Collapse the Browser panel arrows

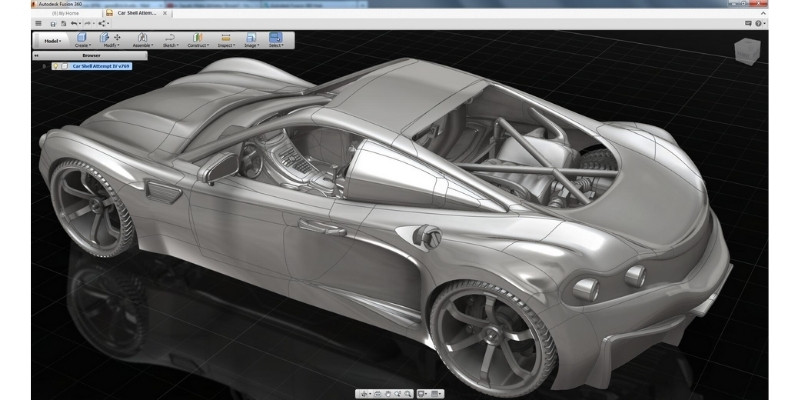[36, 56]
